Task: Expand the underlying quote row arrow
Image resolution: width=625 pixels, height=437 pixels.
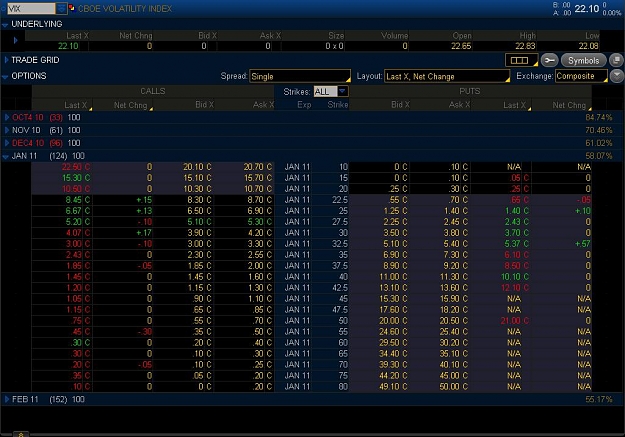Action: coord(15,40)
